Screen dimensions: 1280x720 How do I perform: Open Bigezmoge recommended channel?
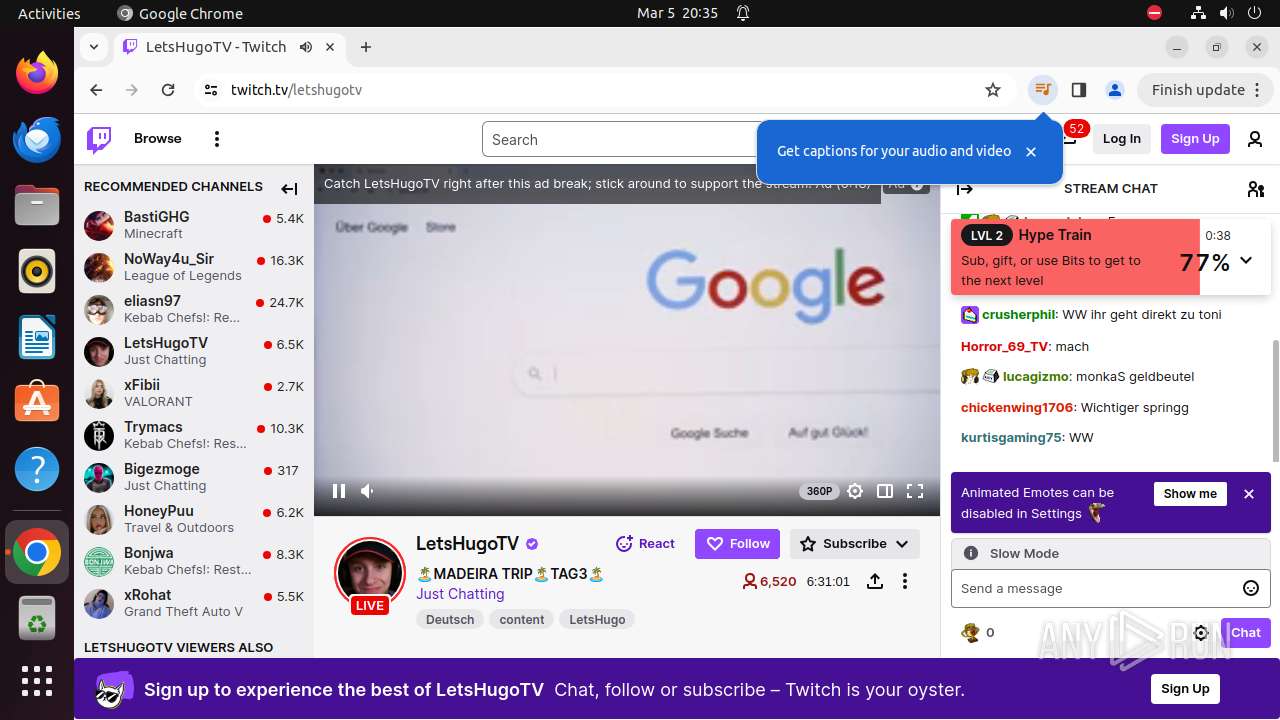pyautogui.click(x=194, y=477)
